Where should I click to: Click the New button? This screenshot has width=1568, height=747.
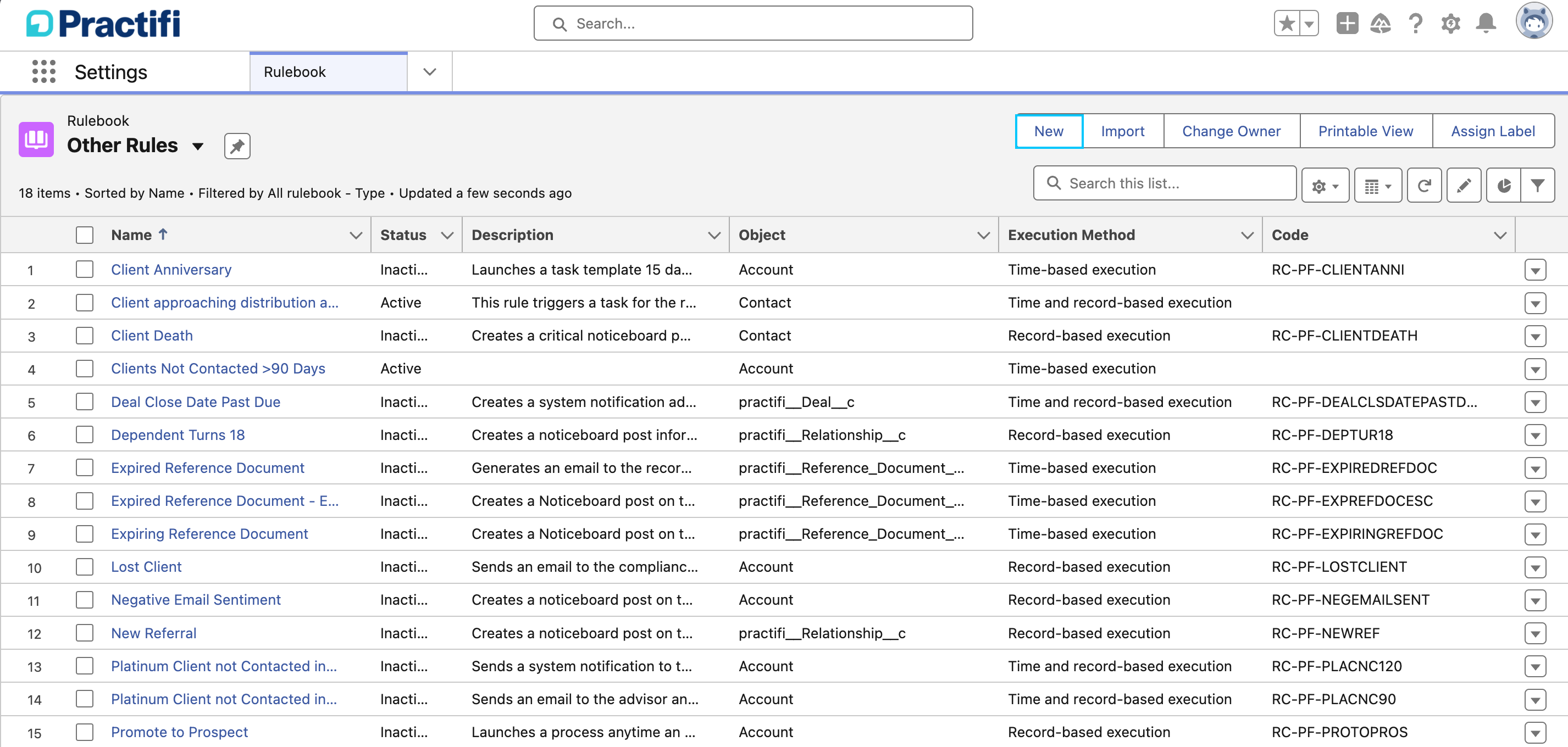1049,131
